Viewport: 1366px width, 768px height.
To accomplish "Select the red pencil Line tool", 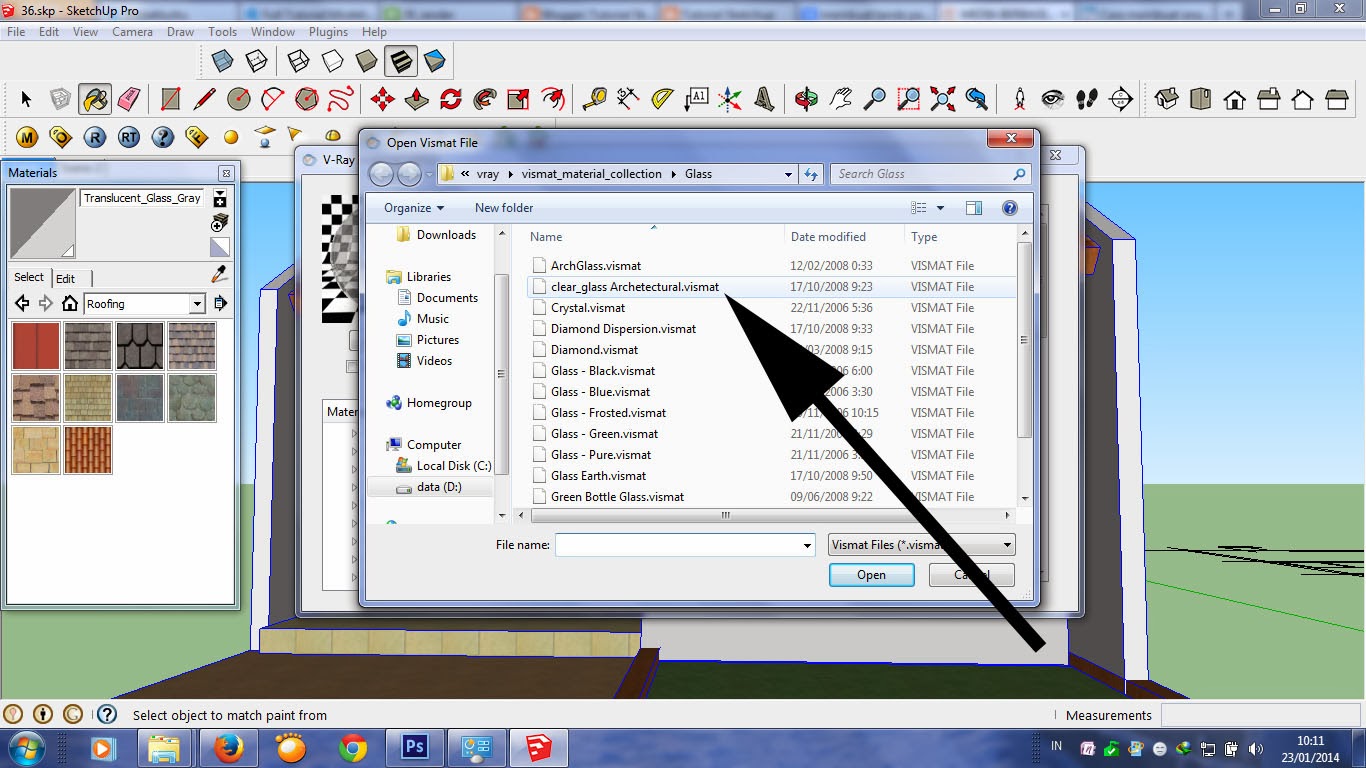I will coord(205,99).
